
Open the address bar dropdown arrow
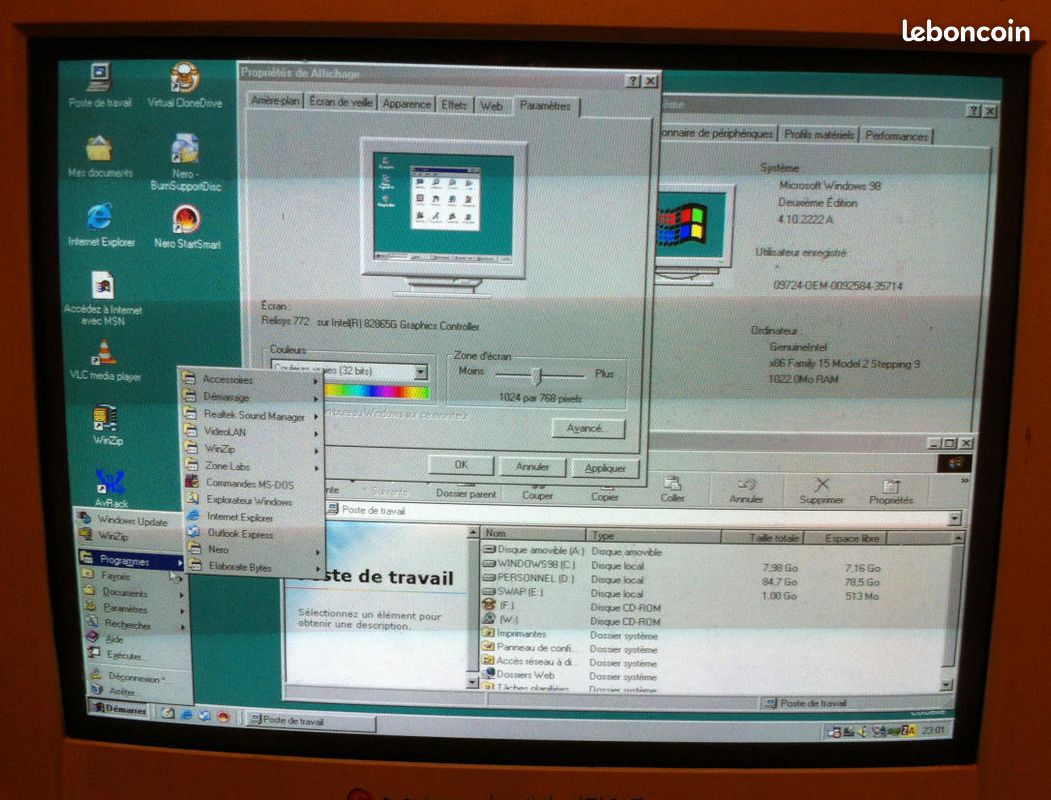point(954,518)
